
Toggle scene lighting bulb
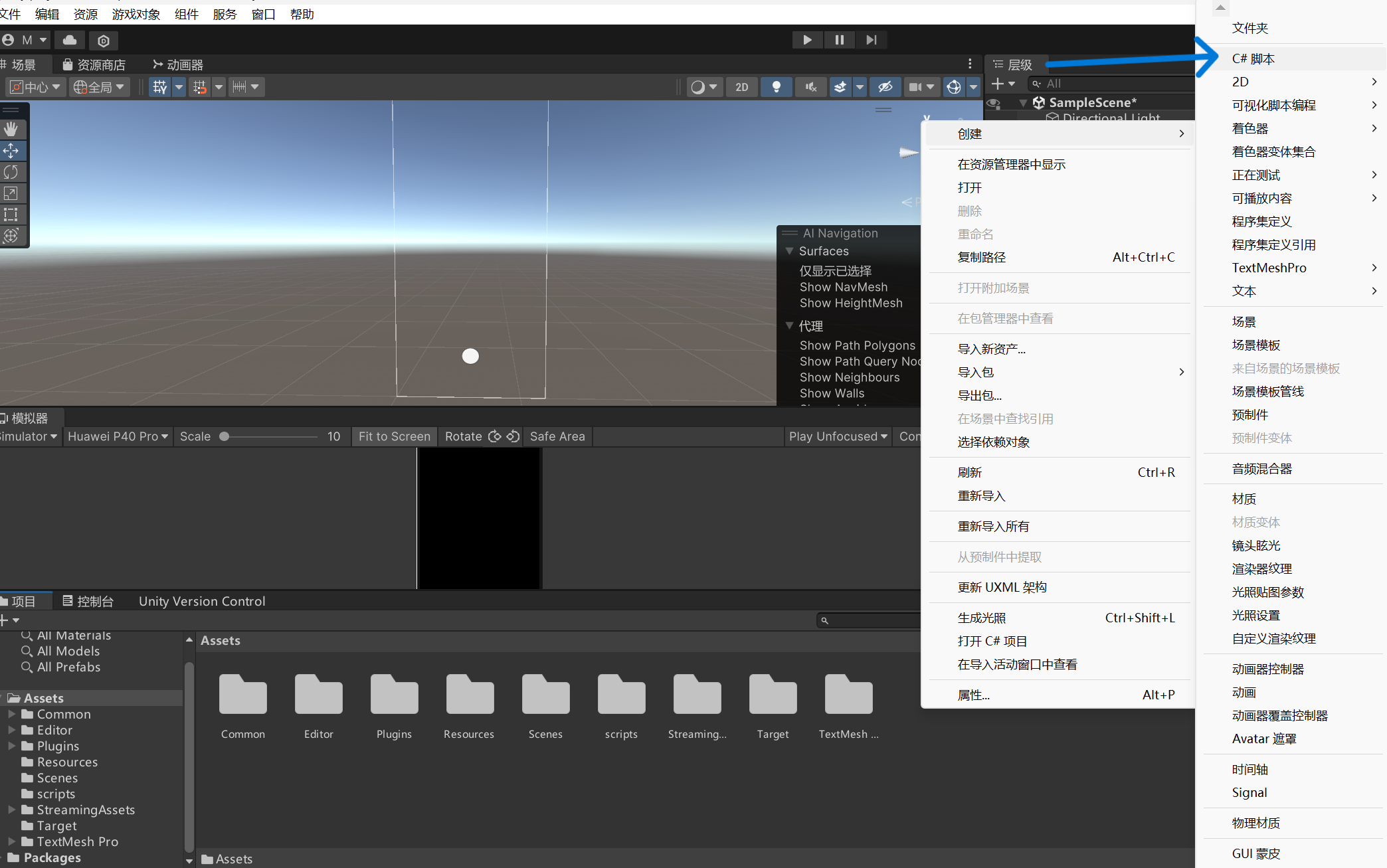click(x=776, y=87)
